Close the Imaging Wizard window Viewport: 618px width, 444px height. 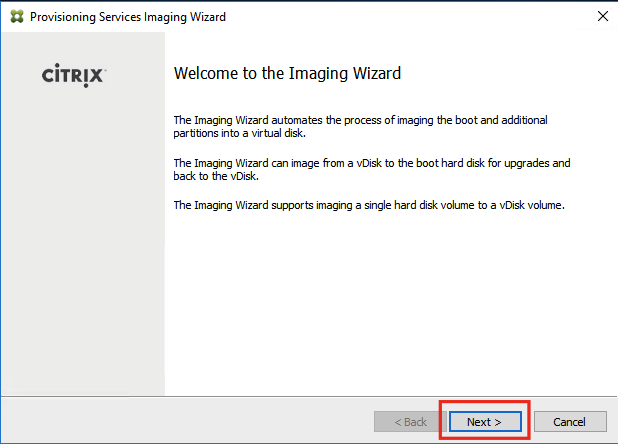603,16
